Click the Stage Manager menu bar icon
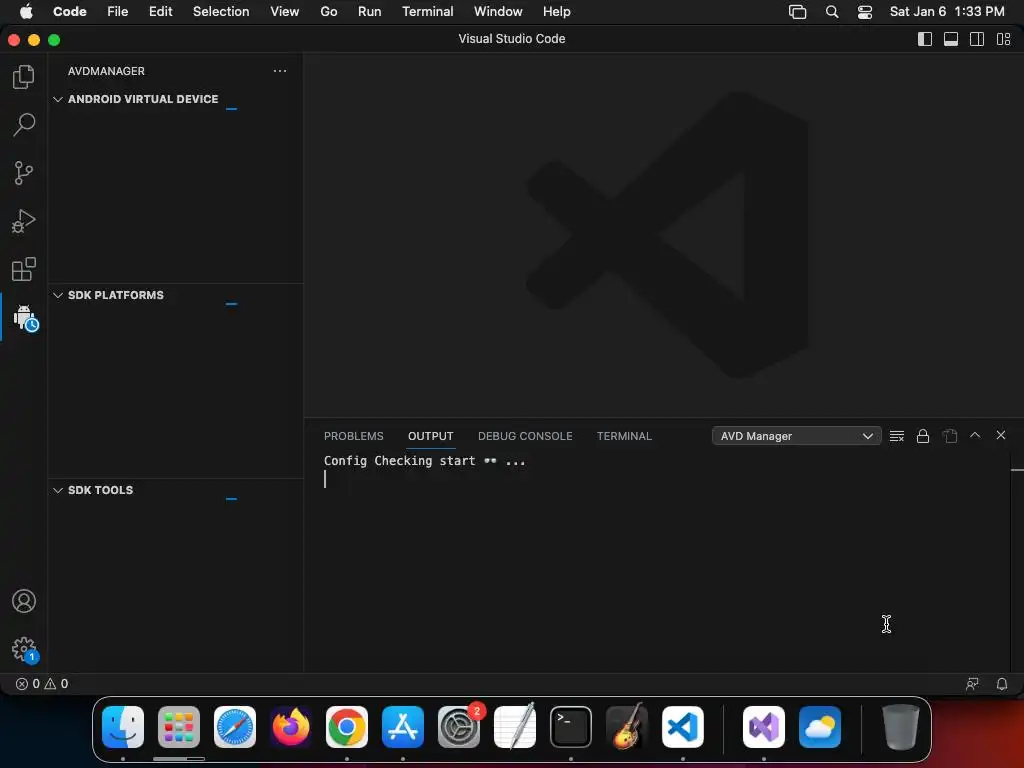 [797, 12]
